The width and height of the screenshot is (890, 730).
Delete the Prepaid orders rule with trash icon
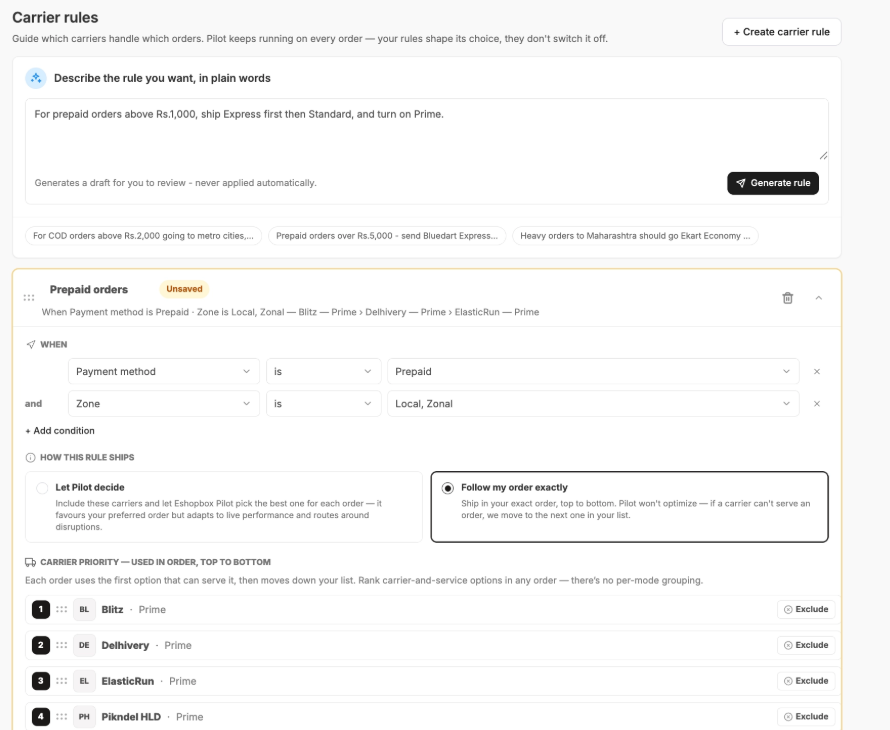pyautogui.click(x=787, y=298)
